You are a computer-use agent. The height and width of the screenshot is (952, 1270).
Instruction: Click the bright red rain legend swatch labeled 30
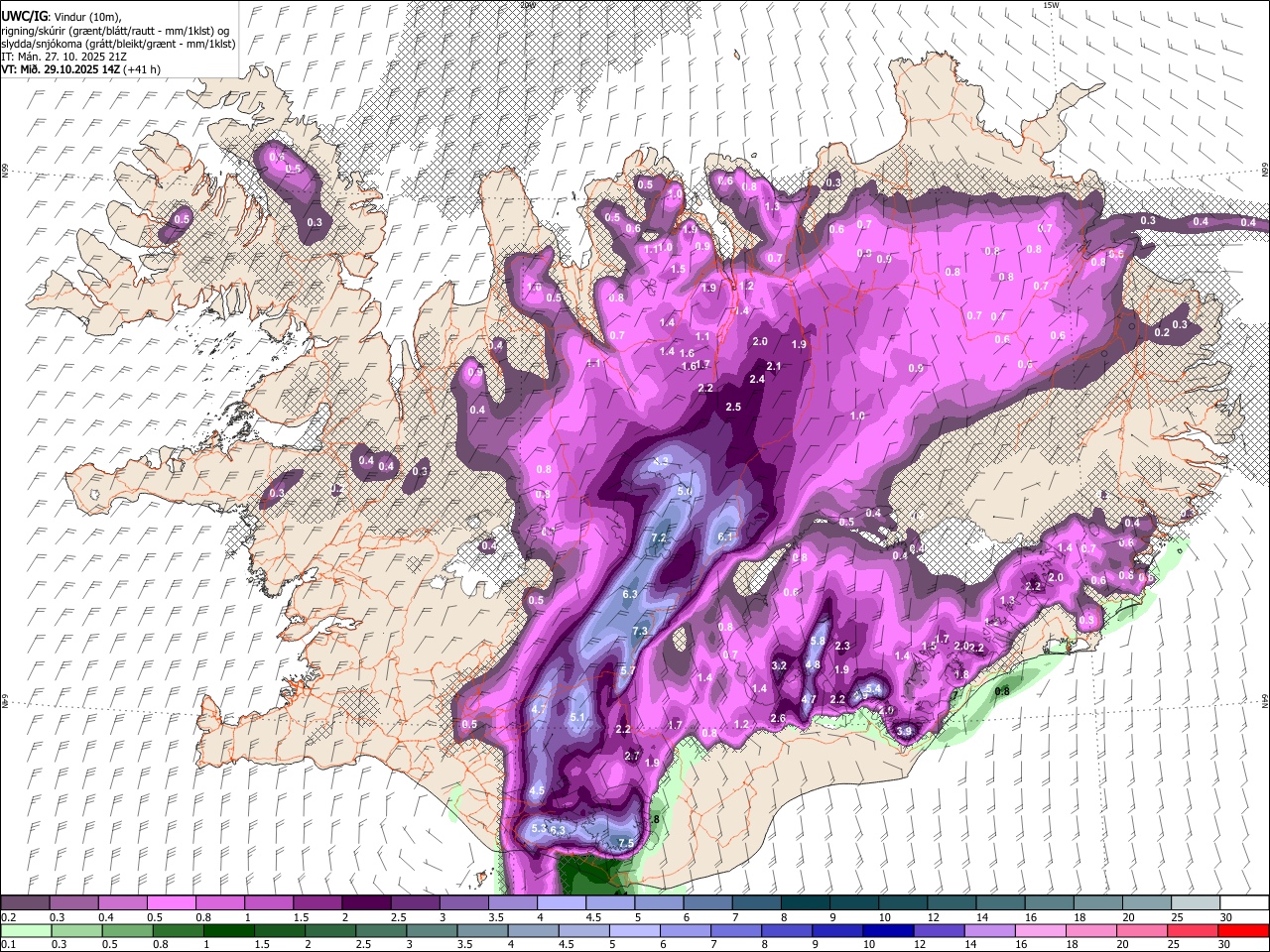[x=1243, y=931]
